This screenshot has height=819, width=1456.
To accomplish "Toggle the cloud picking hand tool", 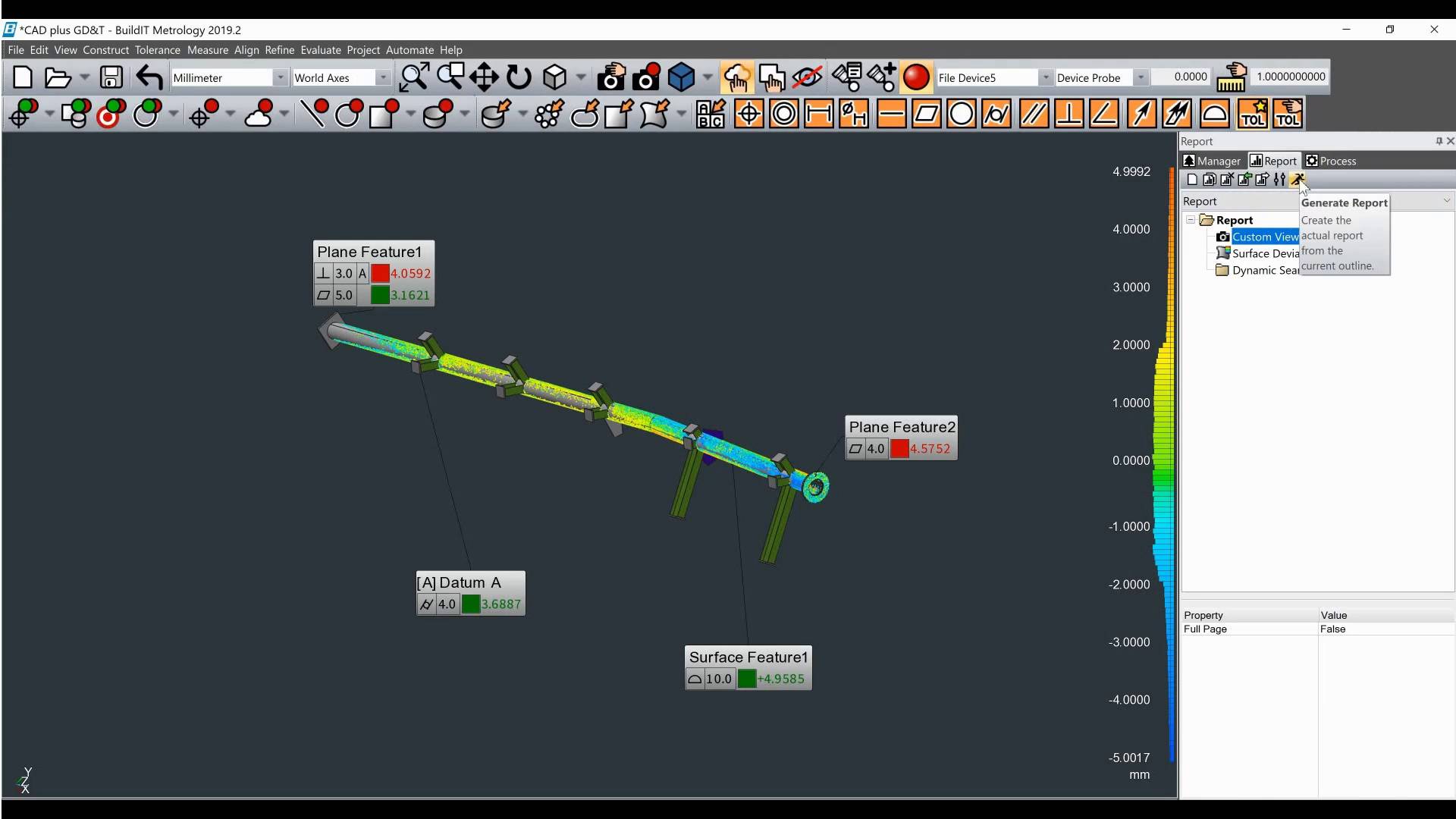I will click(x=736, y=77).
